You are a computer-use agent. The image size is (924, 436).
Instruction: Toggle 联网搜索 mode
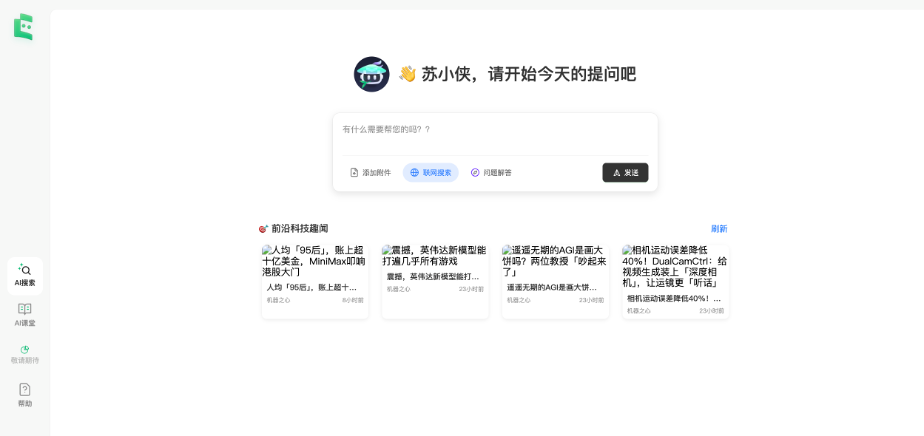pyautogui.click(x=431, y=173)
